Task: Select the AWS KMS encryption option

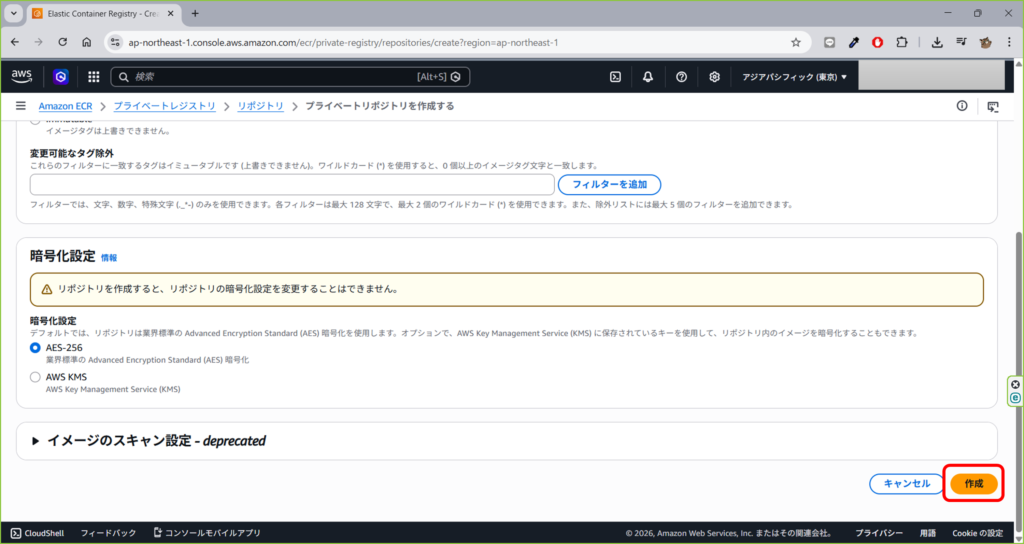Action: pos(36,377)
